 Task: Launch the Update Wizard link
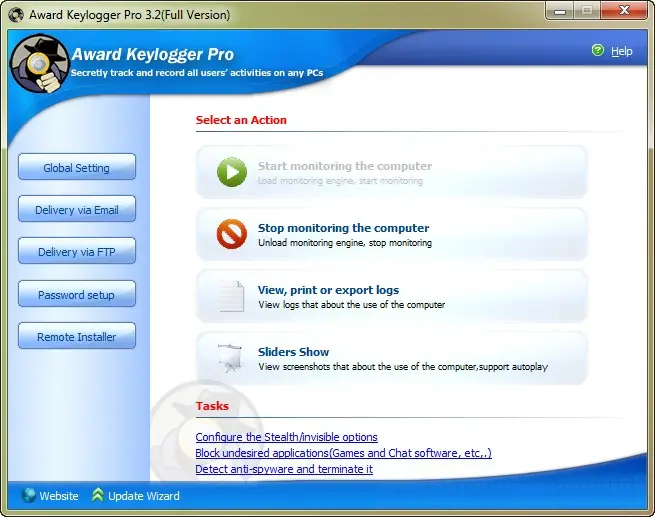tap(144, 496)
